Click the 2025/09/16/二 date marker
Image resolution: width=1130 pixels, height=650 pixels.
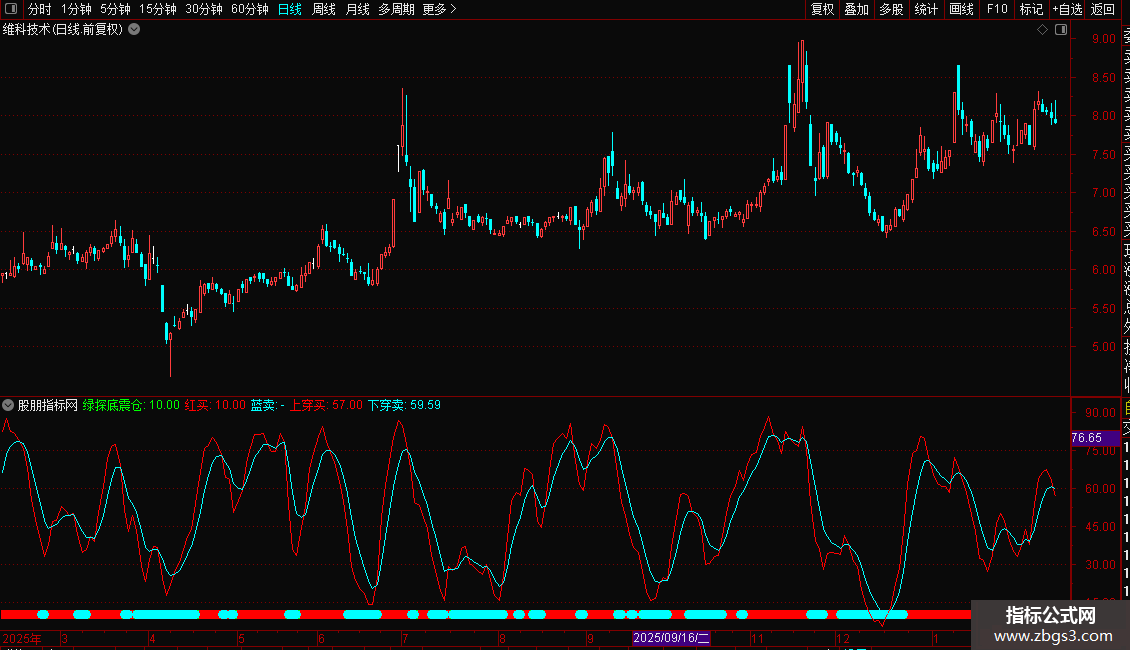[671, 638]
